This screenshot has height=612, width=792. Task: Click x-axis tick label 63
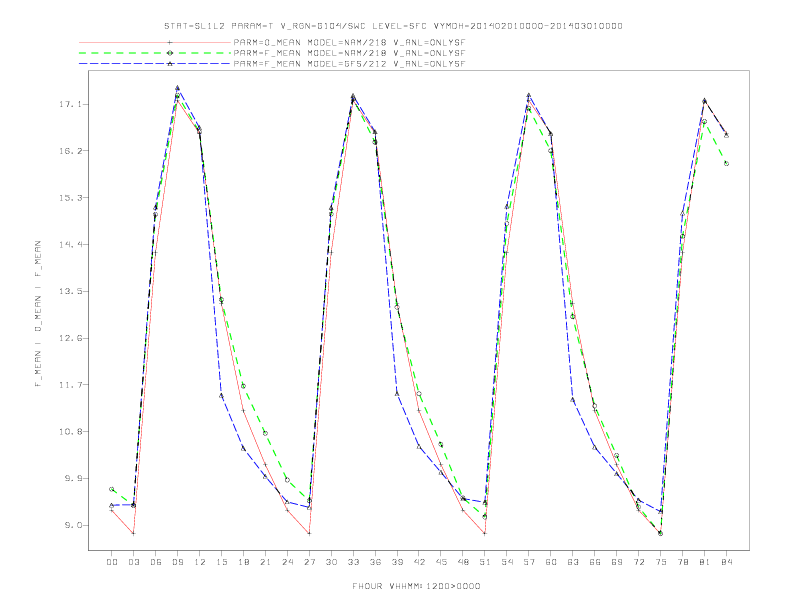(x=573, y=562)
